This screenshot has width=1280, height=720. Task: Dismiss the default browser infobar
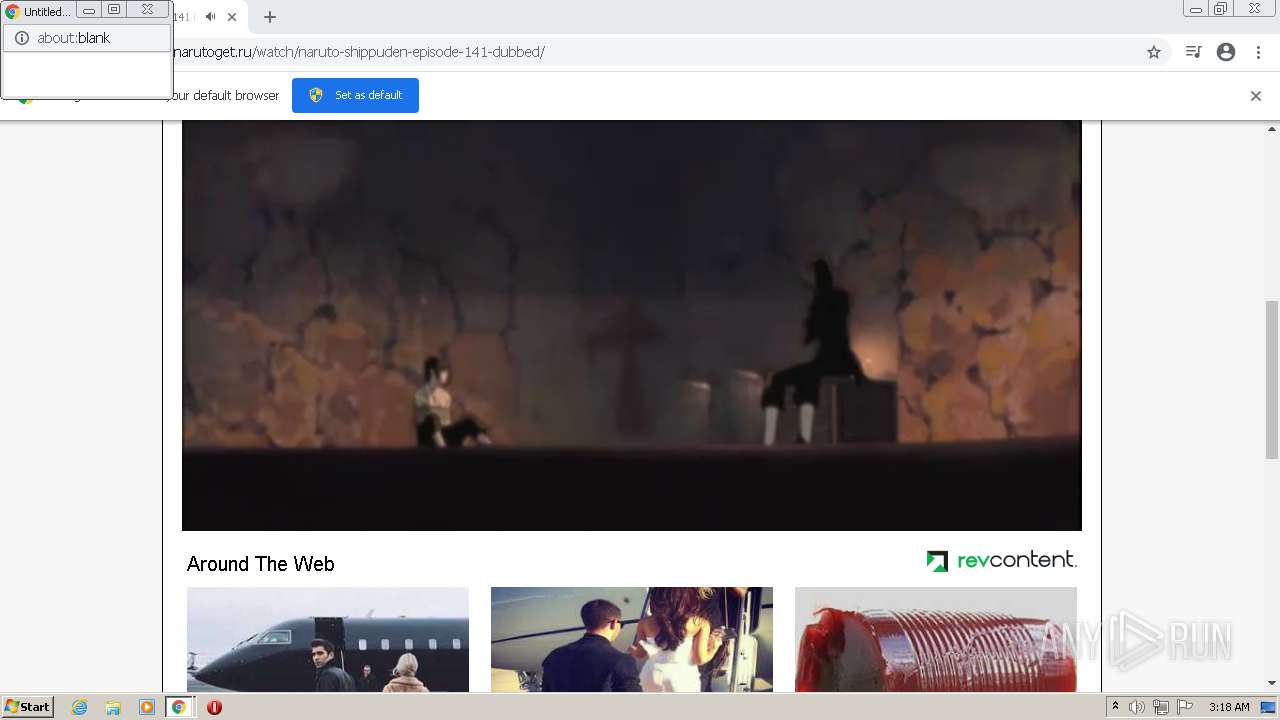pyautogui.click(x=1256, y=96)
